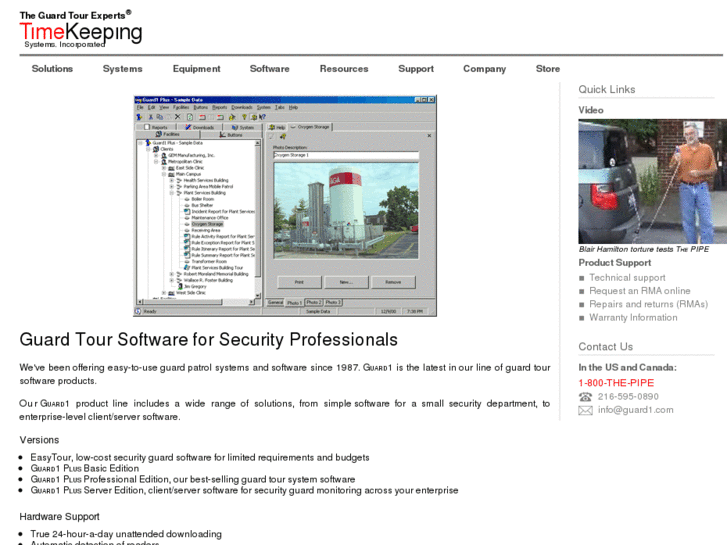Switch to the Help tab next to Oxygen Storage
The height and width of the screenshot is (545, 727).
[277, 127]
